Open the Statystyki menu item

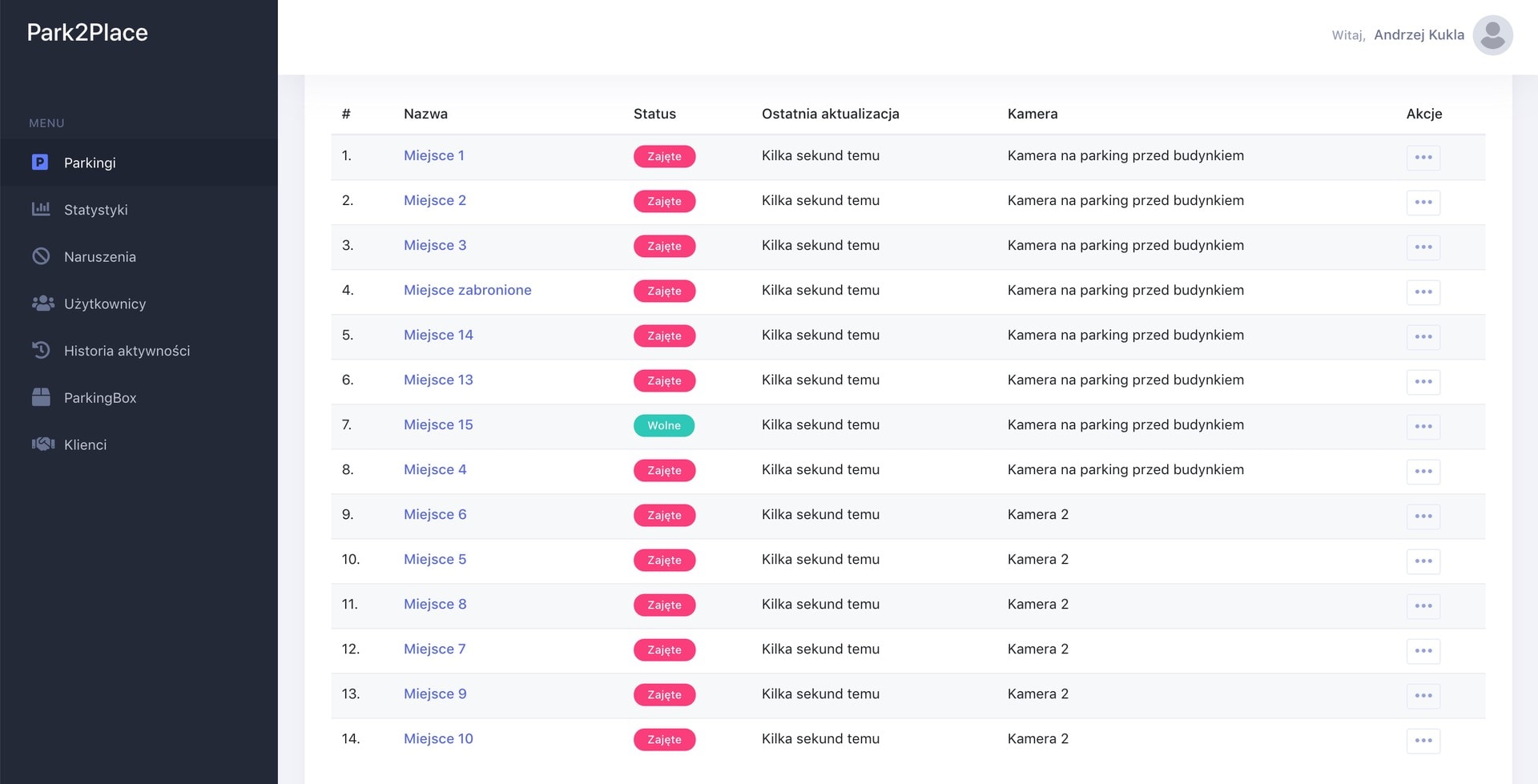(x=139, y=210)
